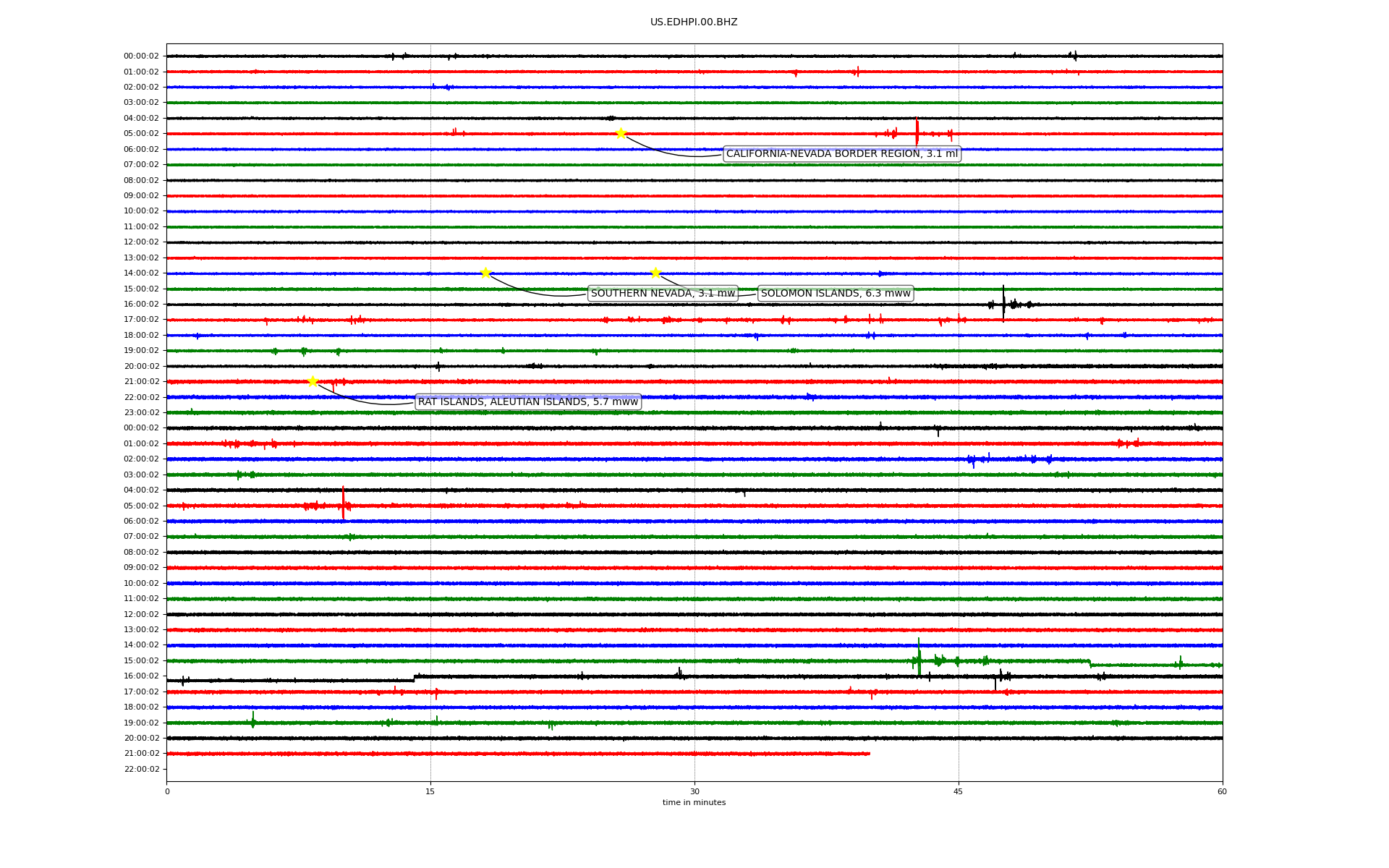Click the yellow star on the 05:00:02 trace

[x=621, y=133]
